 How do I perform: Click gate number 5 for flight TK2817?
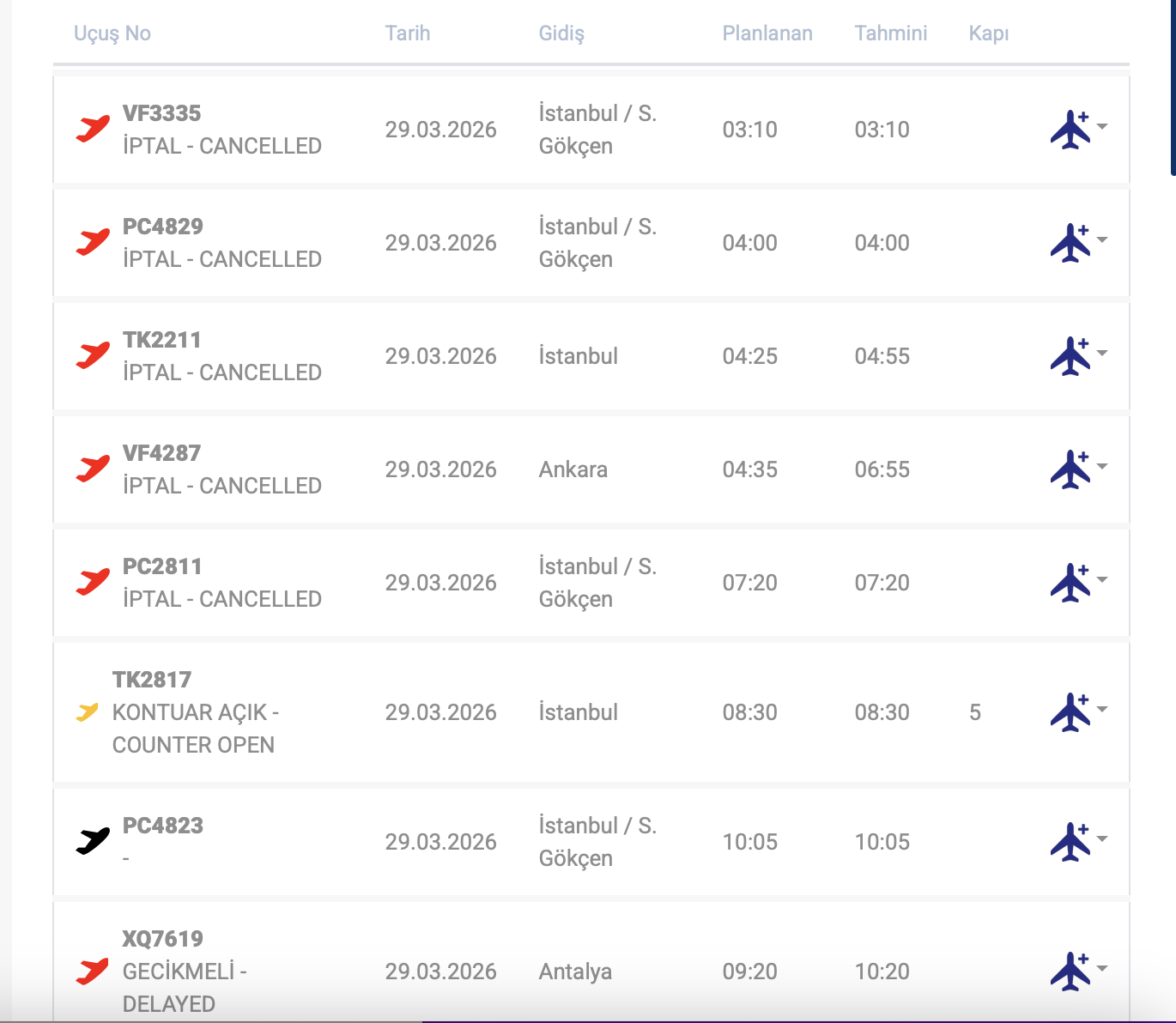pos(975,712)
